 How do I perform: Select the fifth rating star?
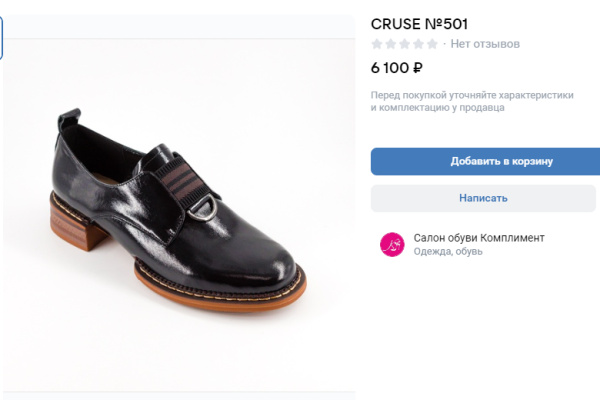432,44
